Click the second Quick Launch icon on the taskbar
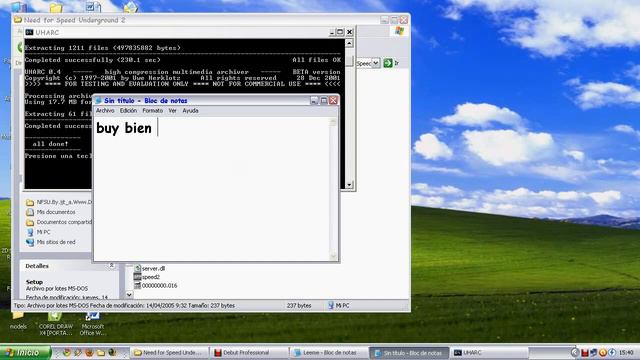Image resolution: width=640 pixels, height=360 pixels. pyautogui.click(x=78, y=352)
